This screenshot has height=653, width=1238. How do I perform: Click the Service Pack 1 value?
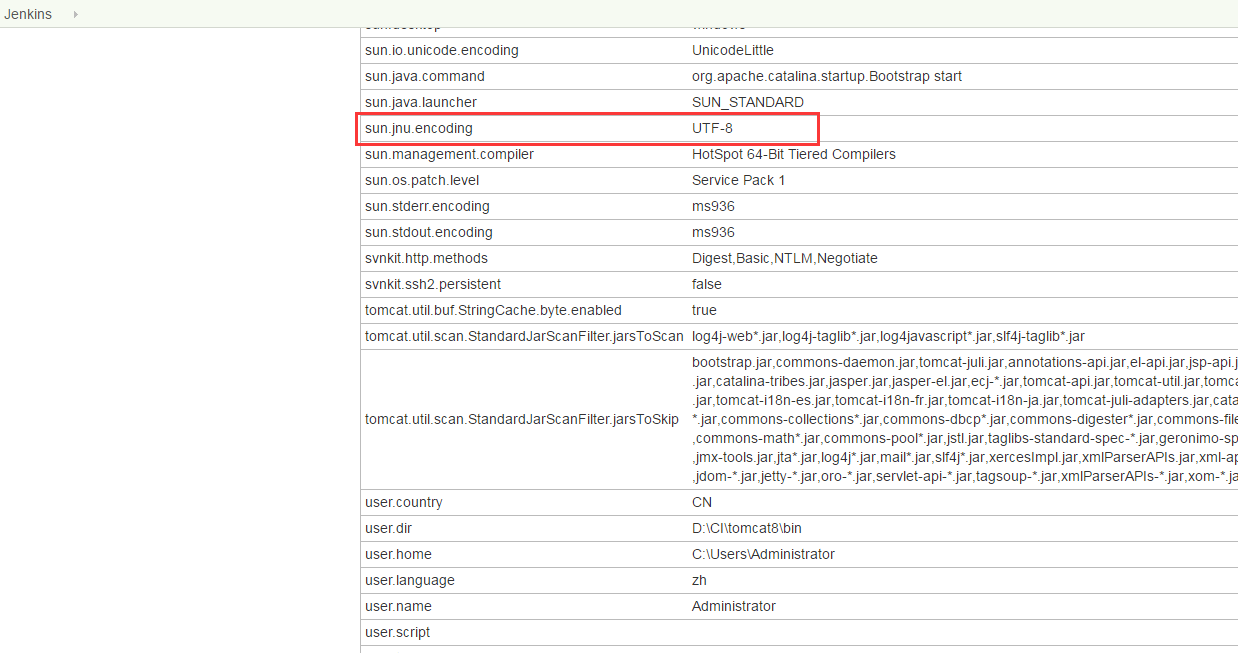(x=738, y=180)
